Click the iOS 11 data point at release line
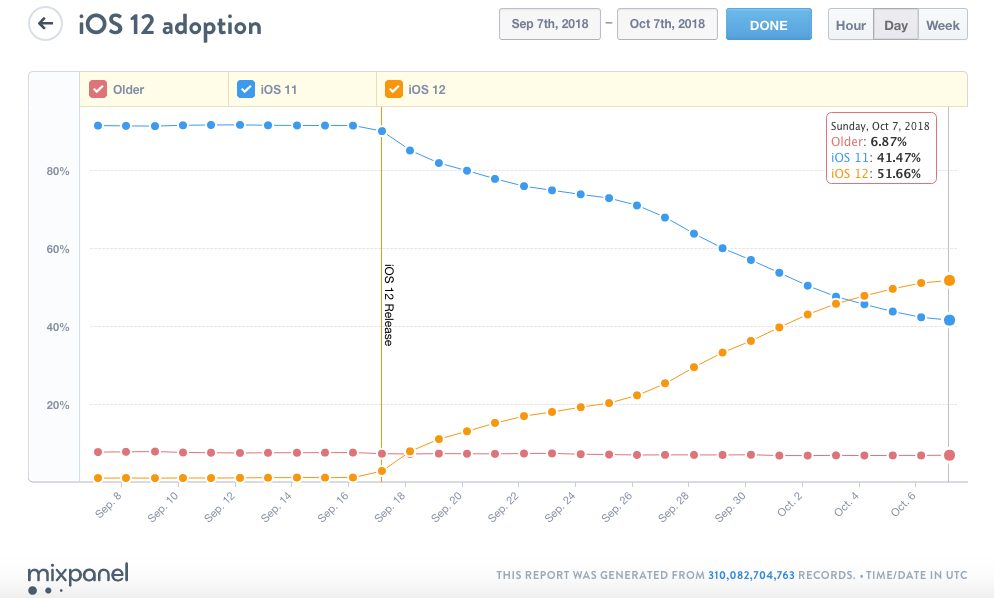 coord(381,131)
